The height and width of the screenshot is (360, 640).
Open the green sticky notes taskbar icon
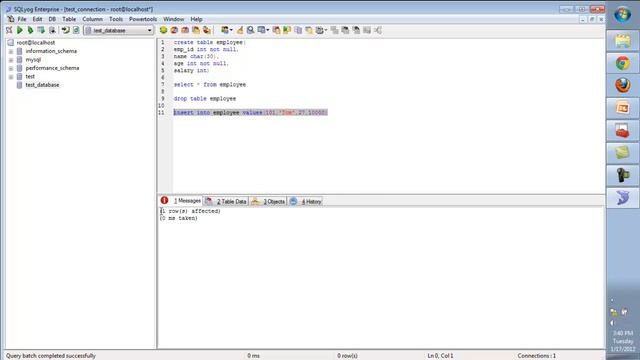(x=623, y=153)
